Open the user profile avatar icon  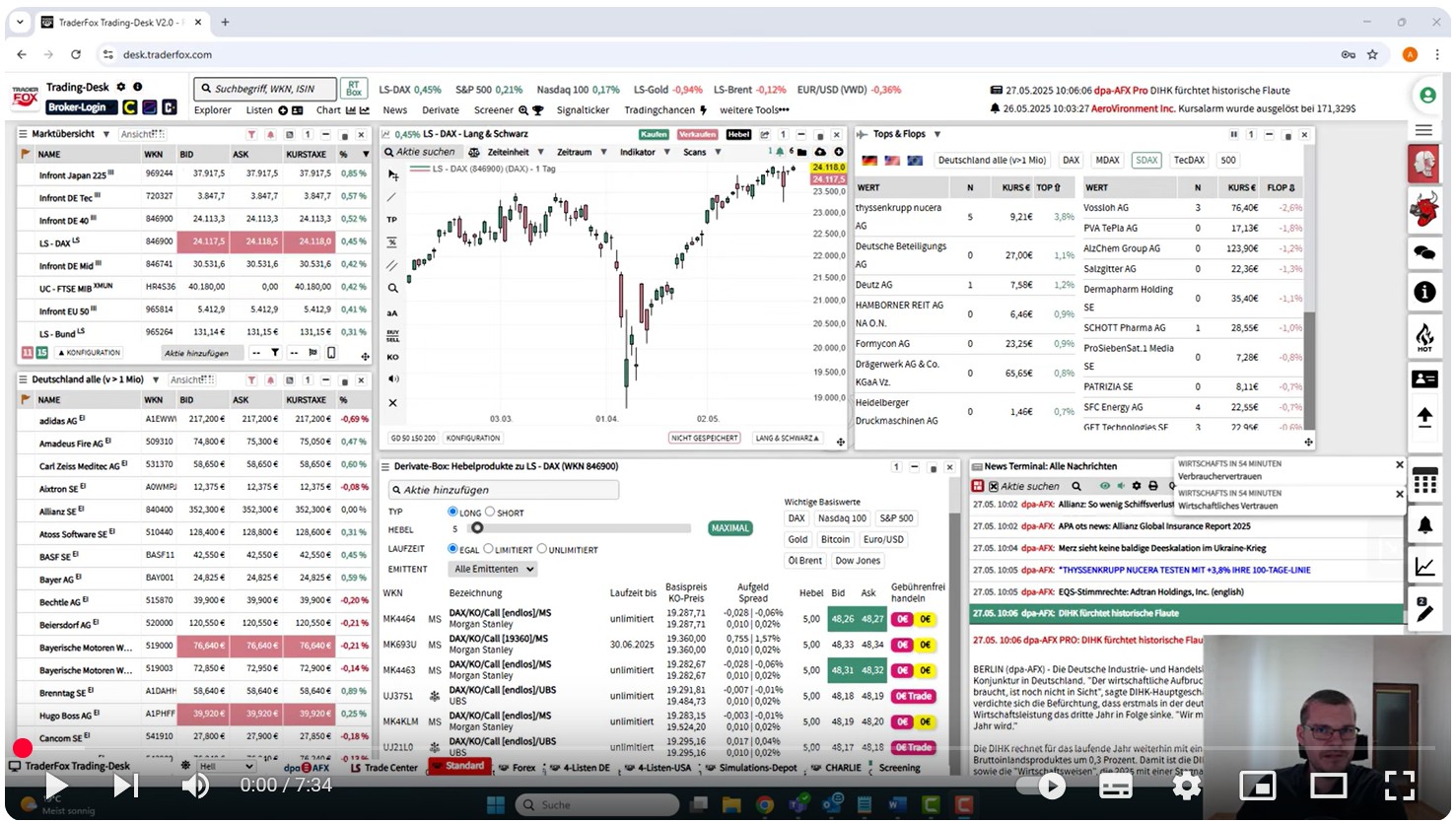coord(1426,96)
